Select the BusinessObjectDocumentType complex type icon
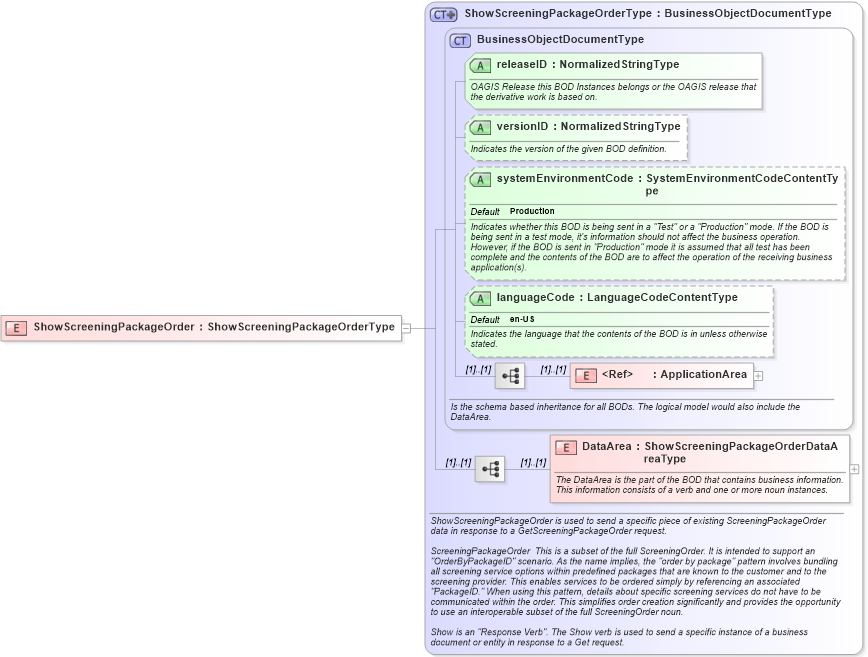This screenshot has height=657, width=868. [x=459, y=39]
